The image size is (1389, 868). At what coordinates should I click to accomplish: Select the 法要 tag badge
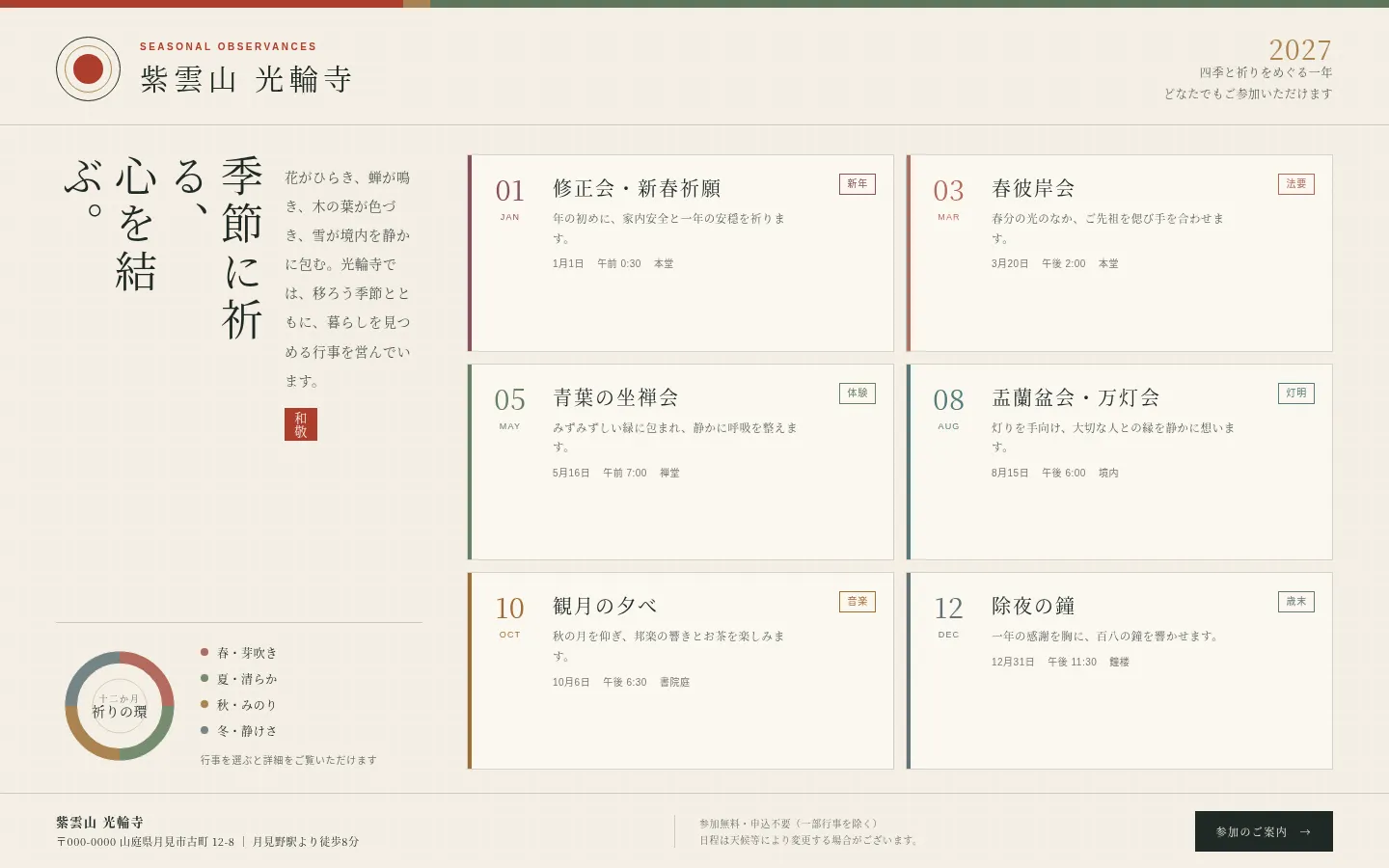[1296, 184]
